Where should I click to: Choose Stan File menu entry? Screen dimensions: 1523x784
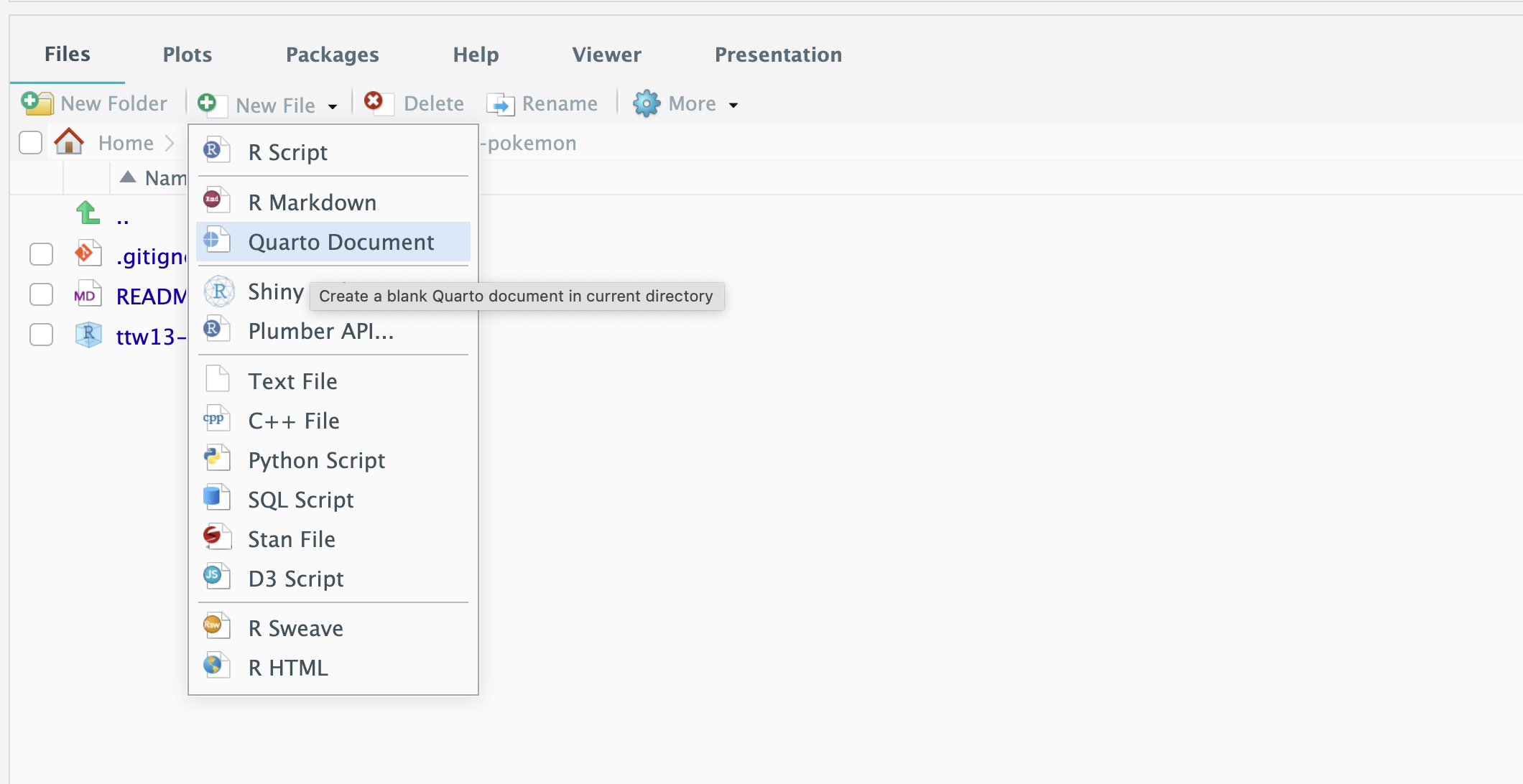coord(291,539)
